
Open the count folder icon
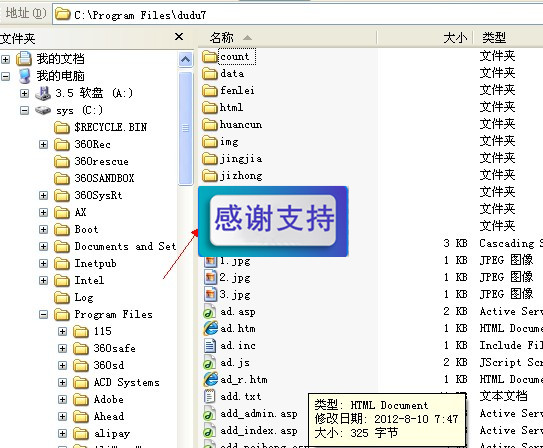pos(210,57)
